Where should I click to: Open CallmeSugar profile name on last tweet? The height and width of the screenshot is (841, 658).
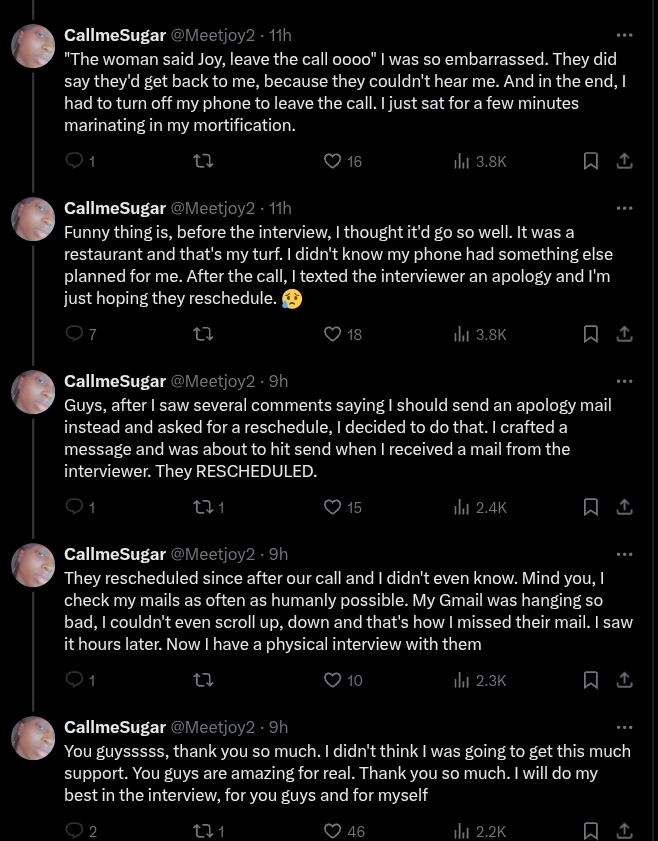(x=115, y=727)
